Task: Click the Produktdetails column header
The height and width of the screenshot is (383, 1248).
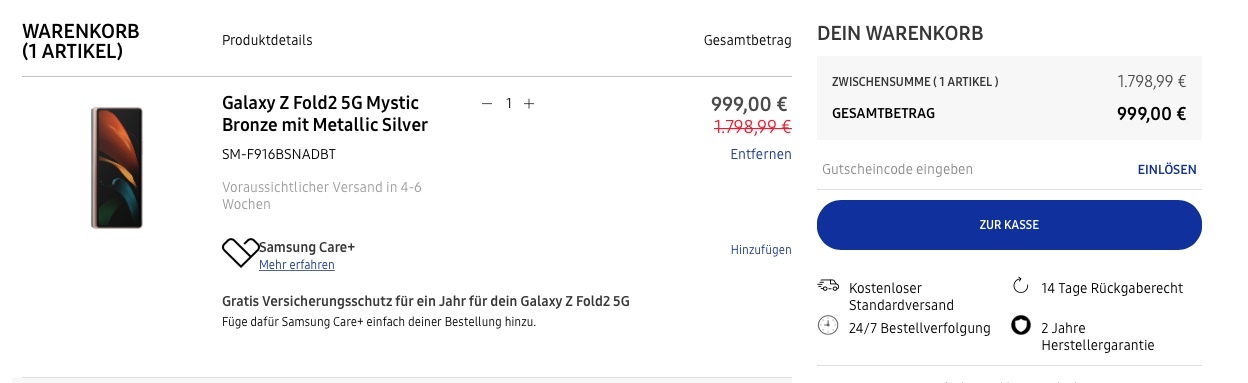Action: pyautogui.click(x=267, y=40)
